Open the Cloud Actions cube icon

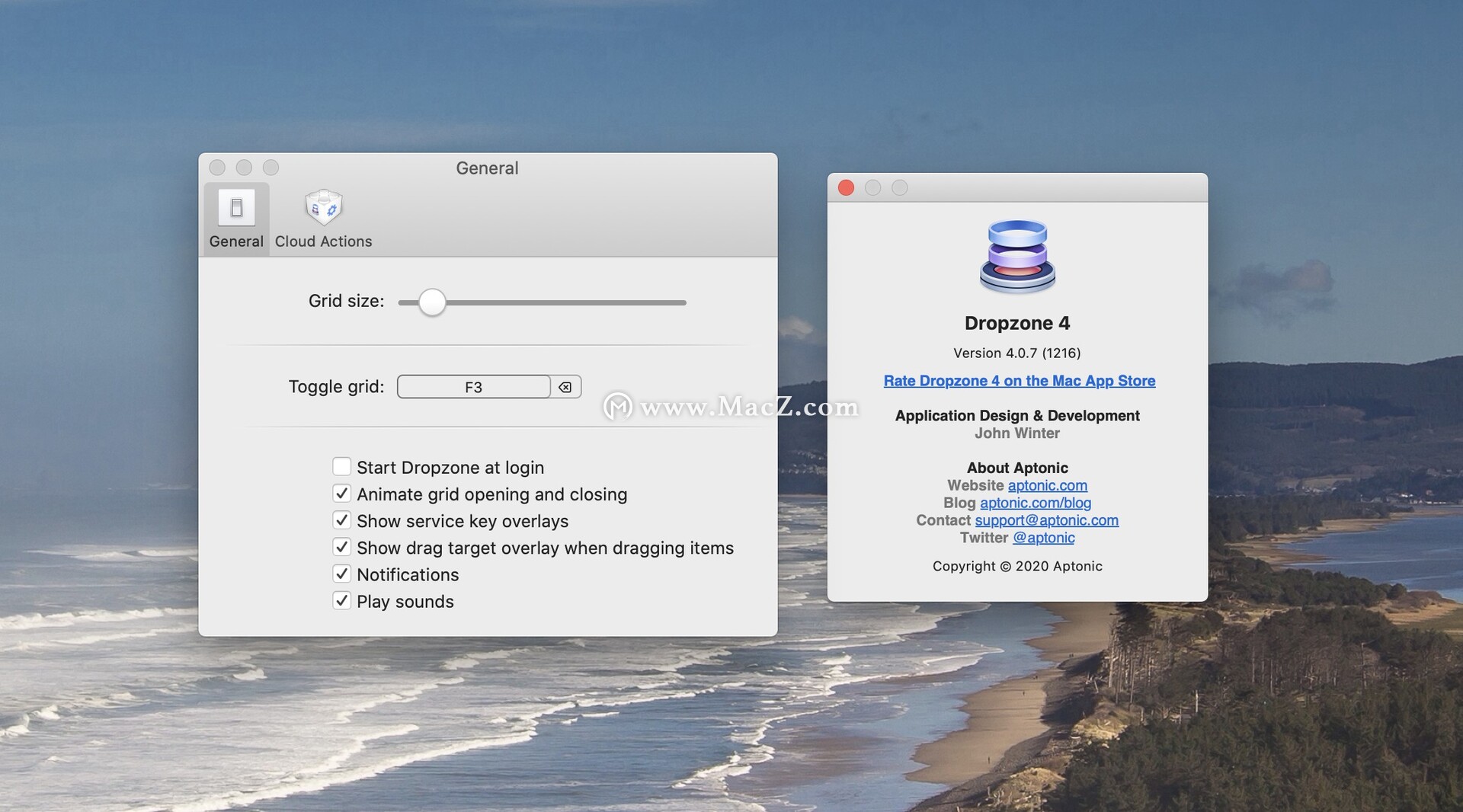tap(324, 207)
